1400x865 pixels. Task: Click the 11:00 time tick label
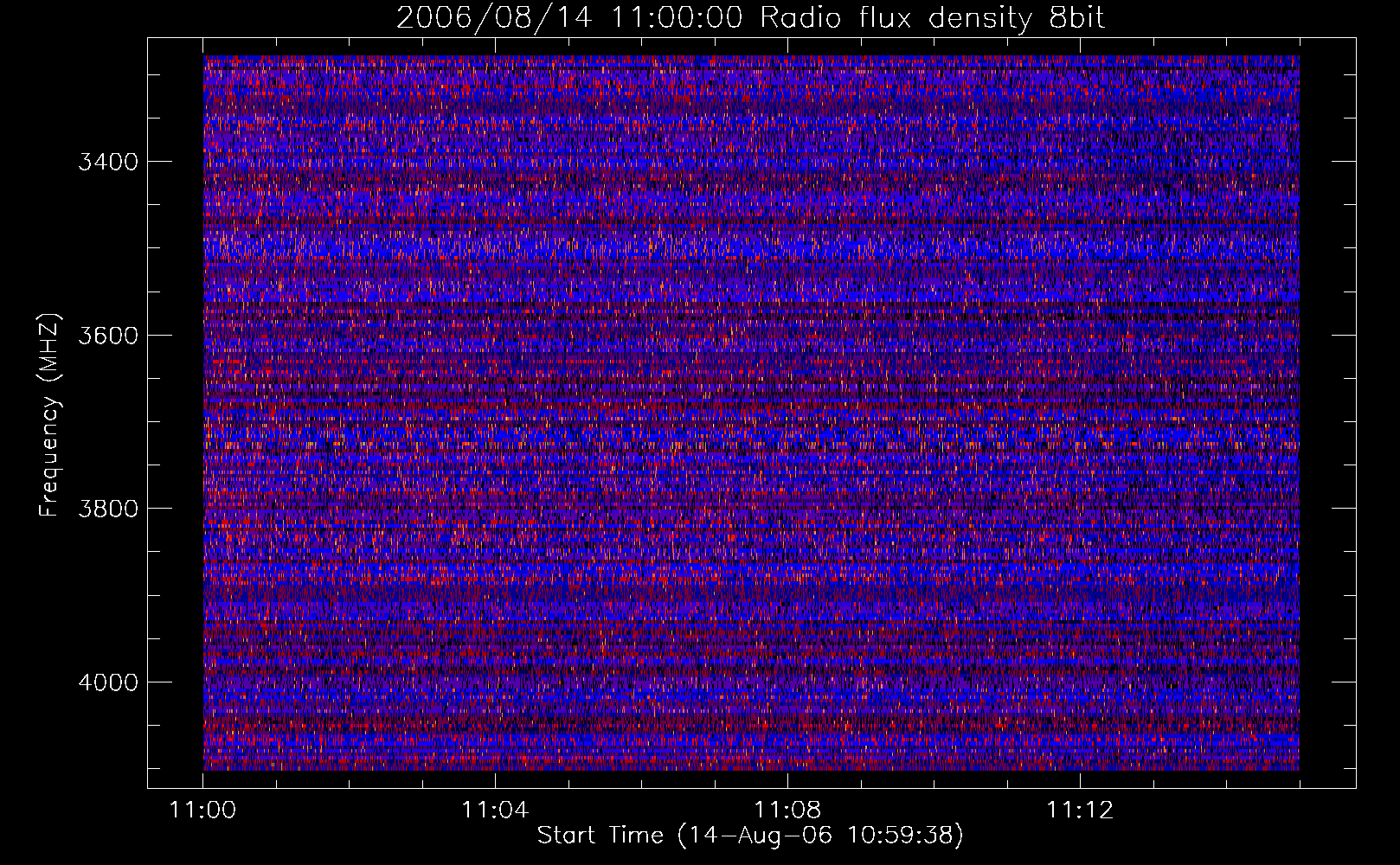pyautogui.click(x=203, y=810)
